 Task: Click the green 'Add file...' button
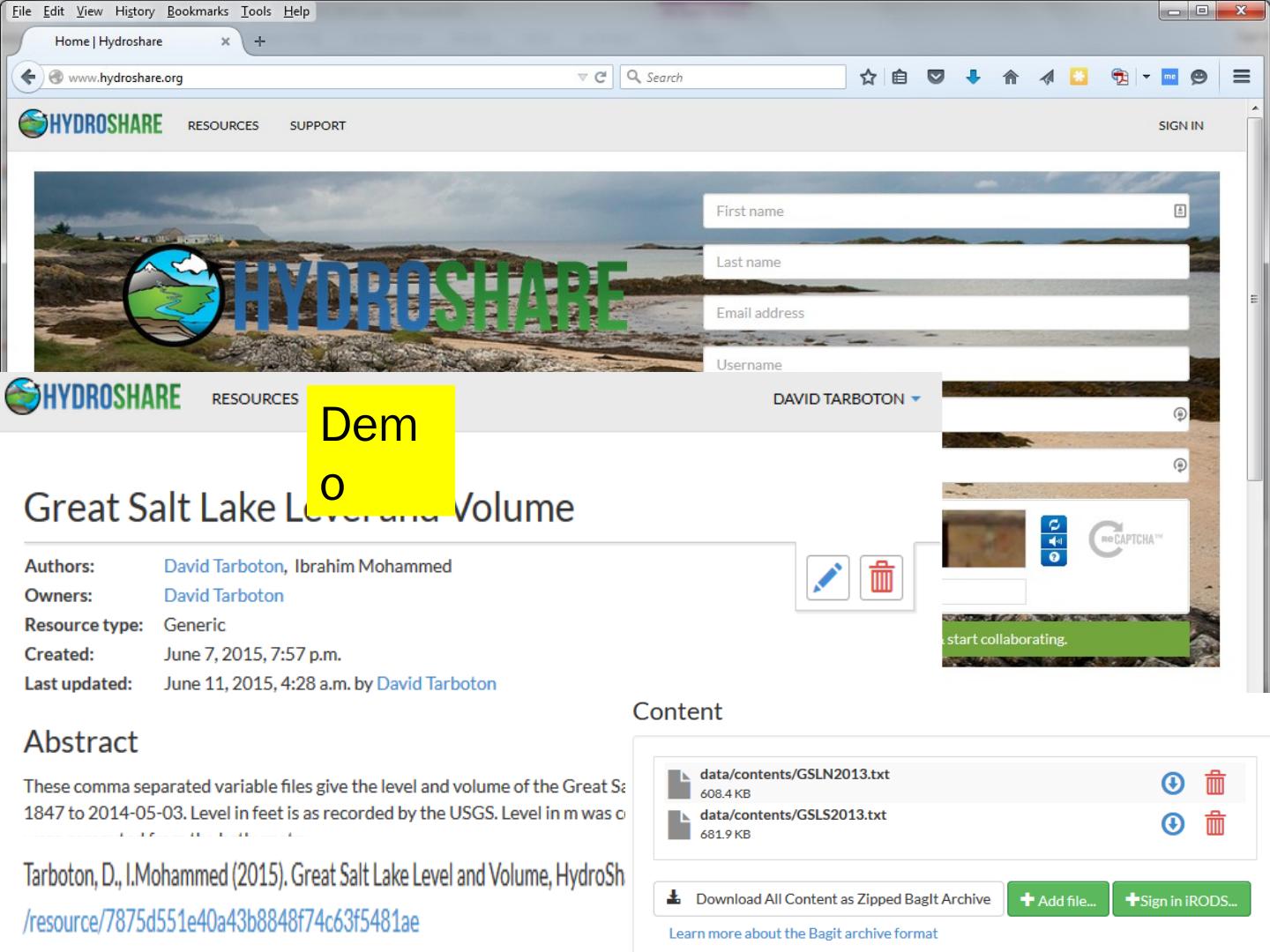click(1057, 900)
